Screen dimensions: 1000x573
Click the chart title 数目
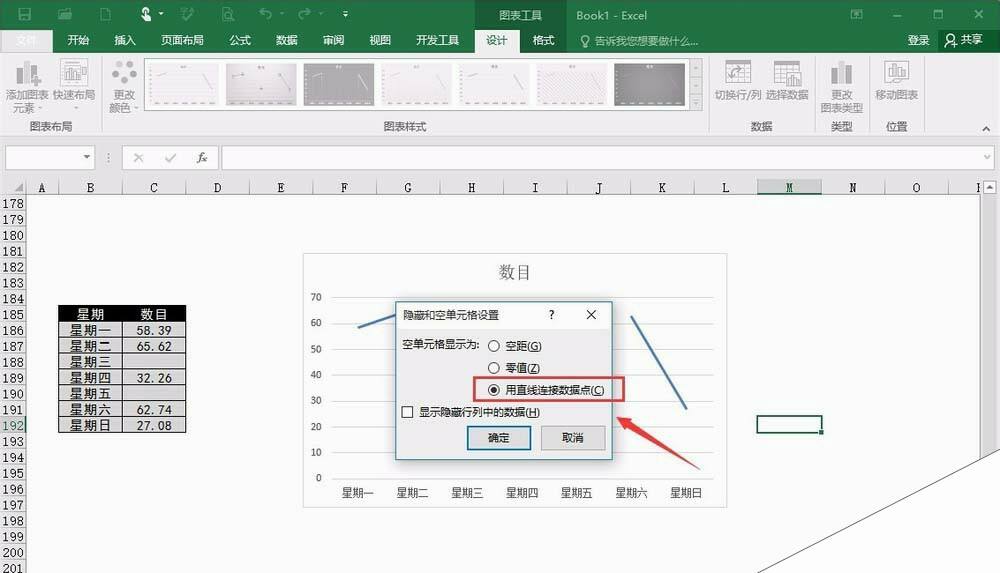point(515,272)
